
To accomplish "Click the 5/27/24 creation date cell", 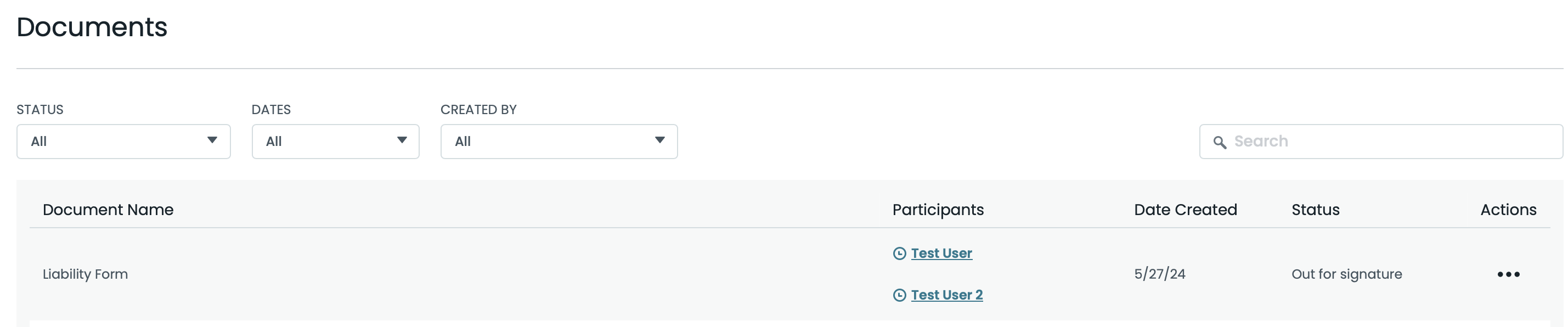I will click(x=1160, y=275).
